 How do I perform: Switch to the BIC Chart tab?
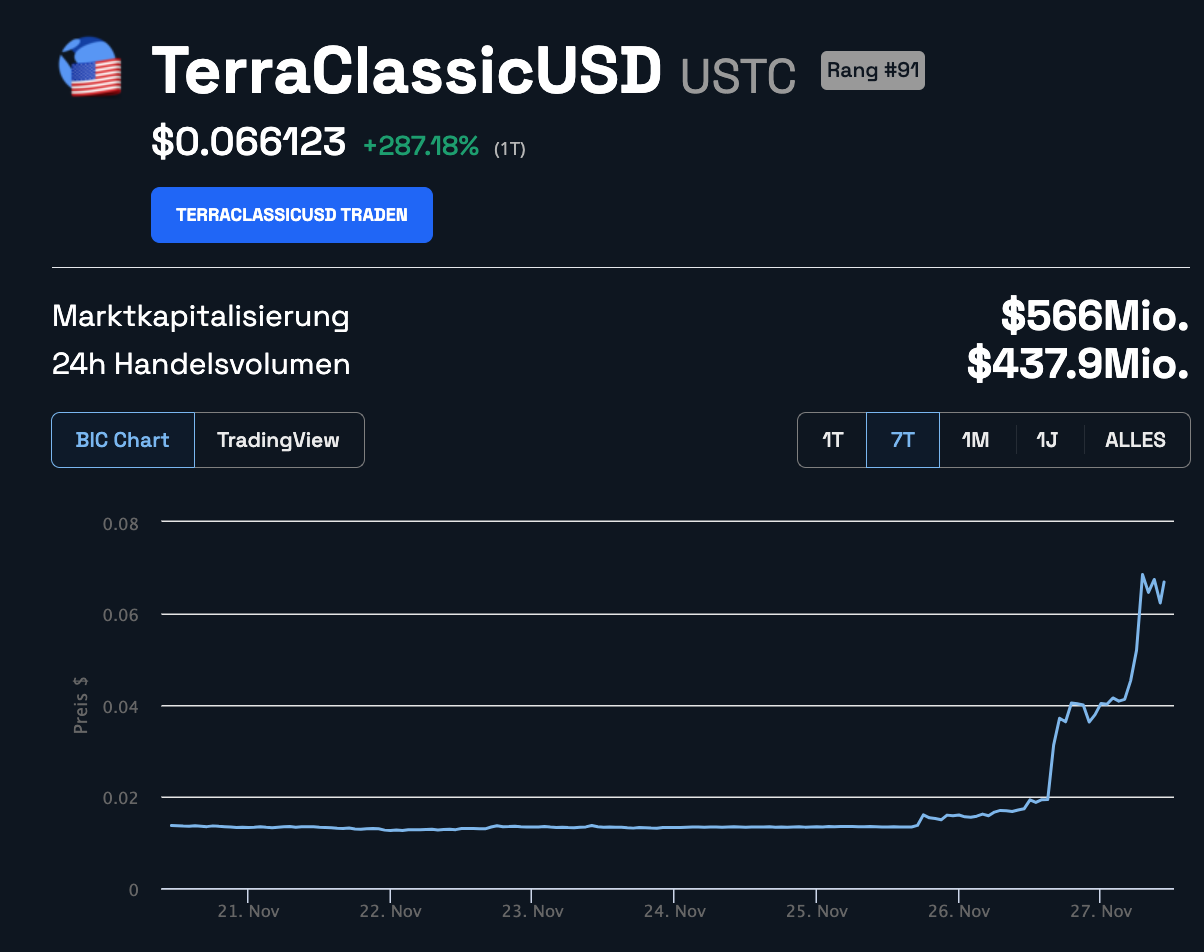tap(123, 440)
